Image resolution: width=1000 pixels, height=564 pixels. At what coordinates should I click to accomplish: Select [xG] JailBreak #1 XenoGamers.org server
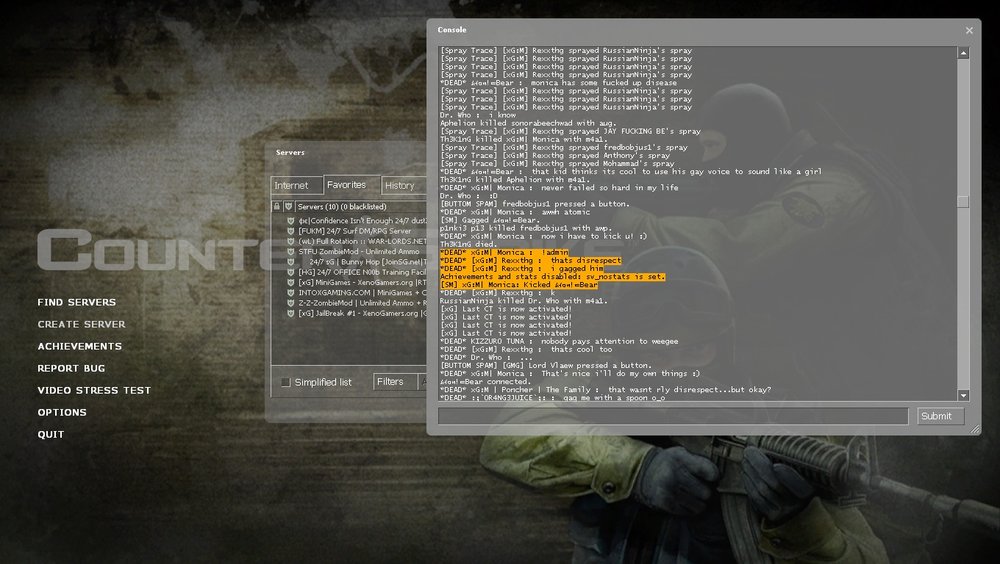click(362, 313)
